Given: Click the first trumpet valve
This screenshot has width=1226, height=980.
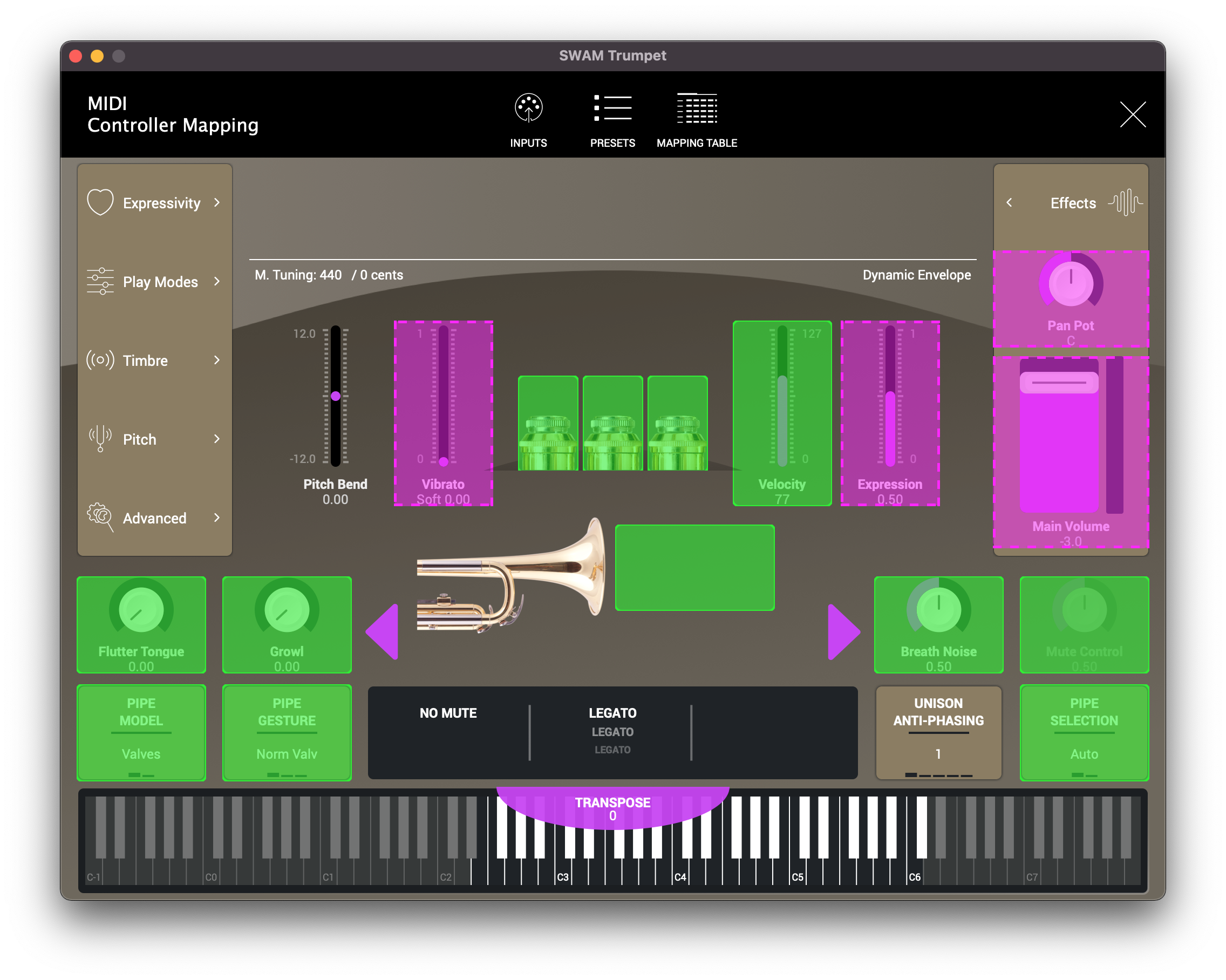Looking at the screenshot, I should [x=548, y=424].
